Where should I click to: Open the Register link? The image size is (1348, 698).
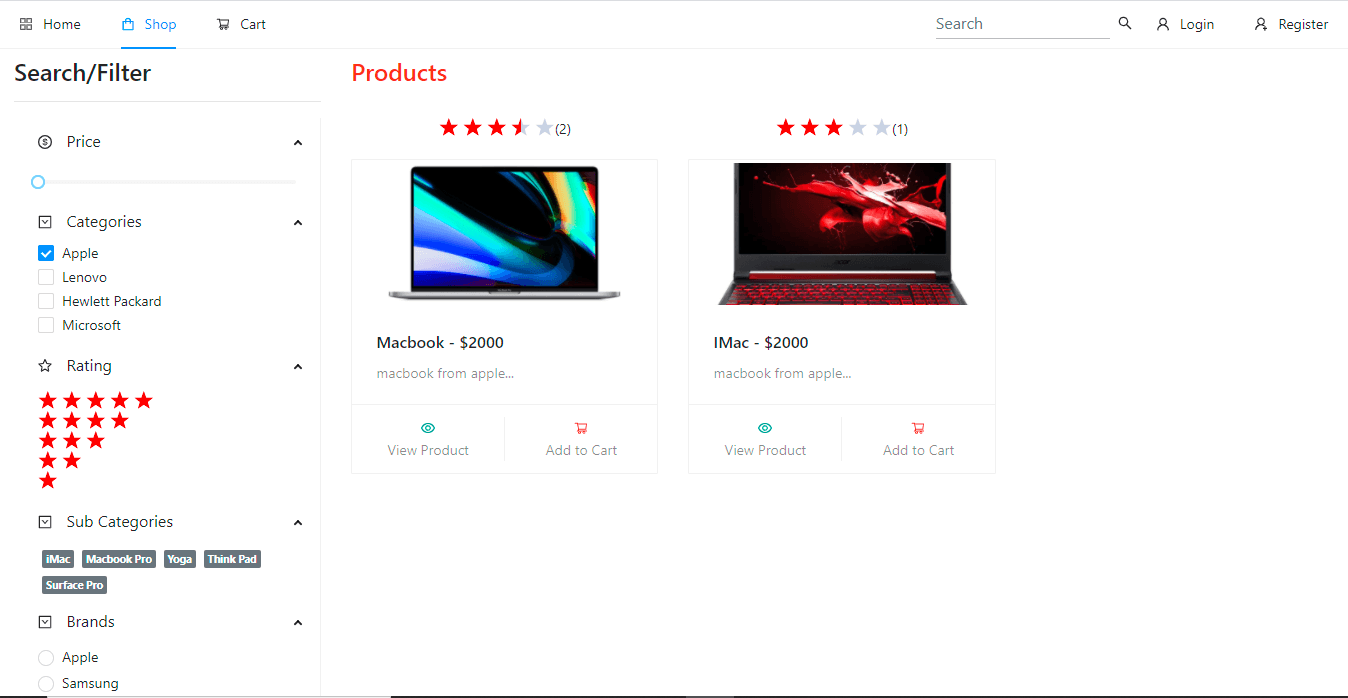[x=1291, y=24]
